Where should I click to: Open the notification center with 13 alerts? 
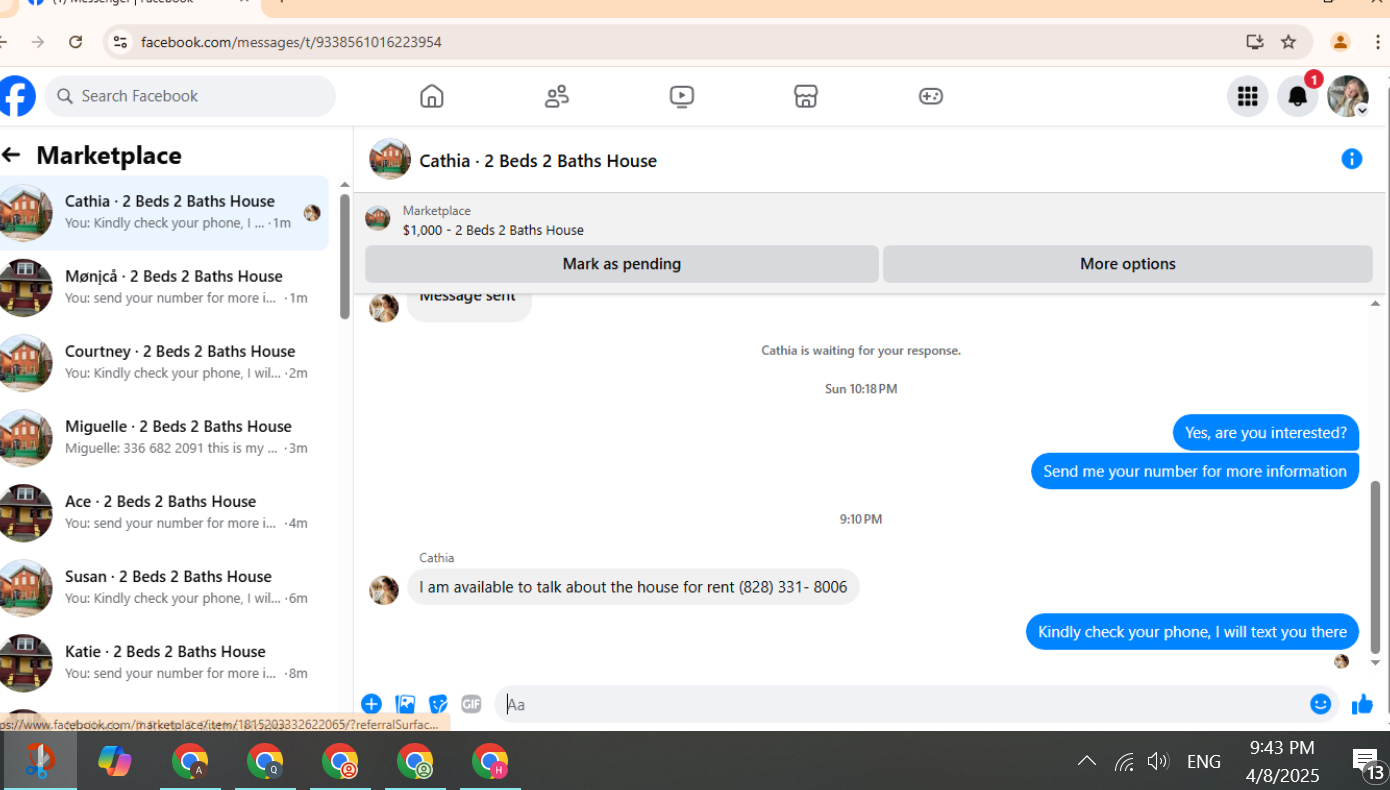[x=1368, y=764]
